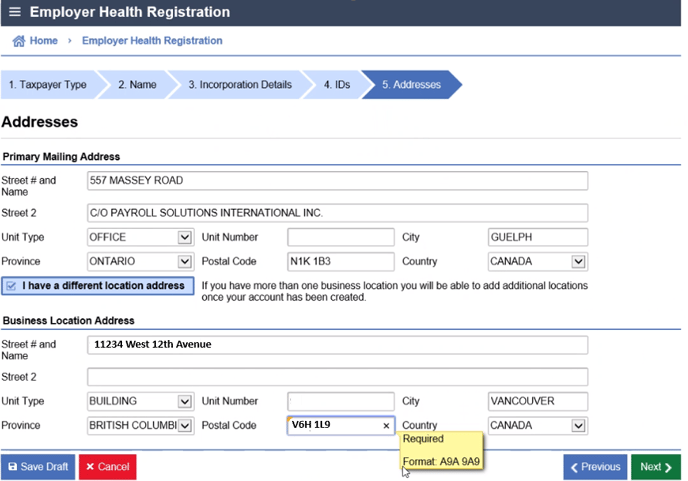Open the primary address Province dropdown
Viewport: 688px width, 481px height.
(x=184, y=262)
